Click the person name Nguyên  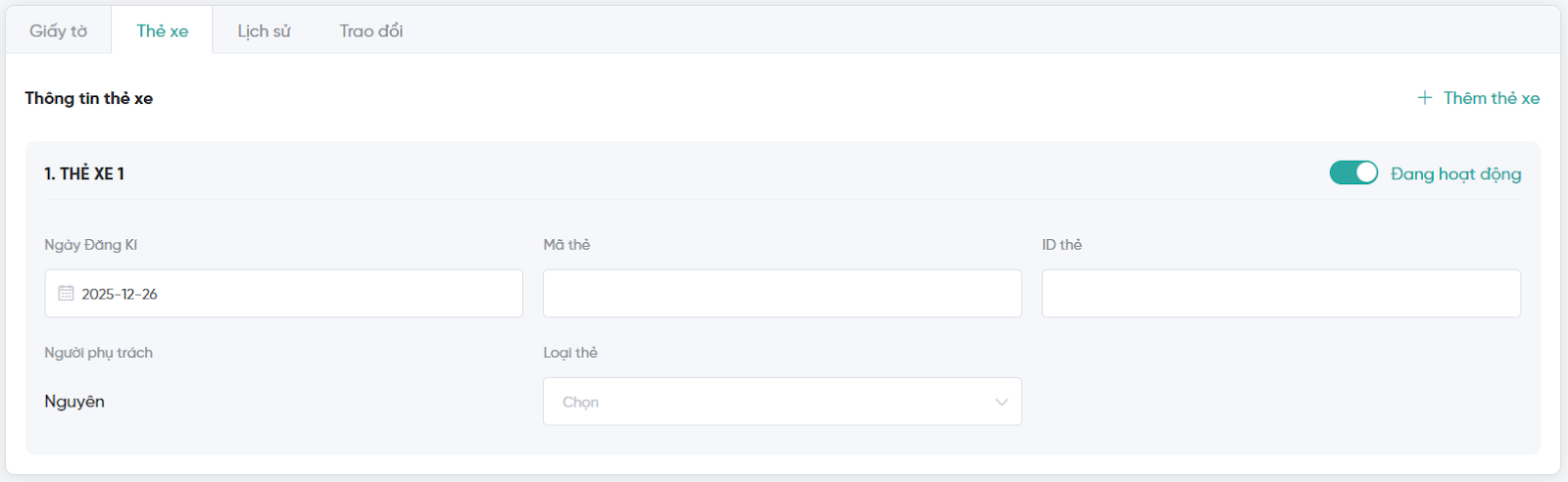pos(74,402)
